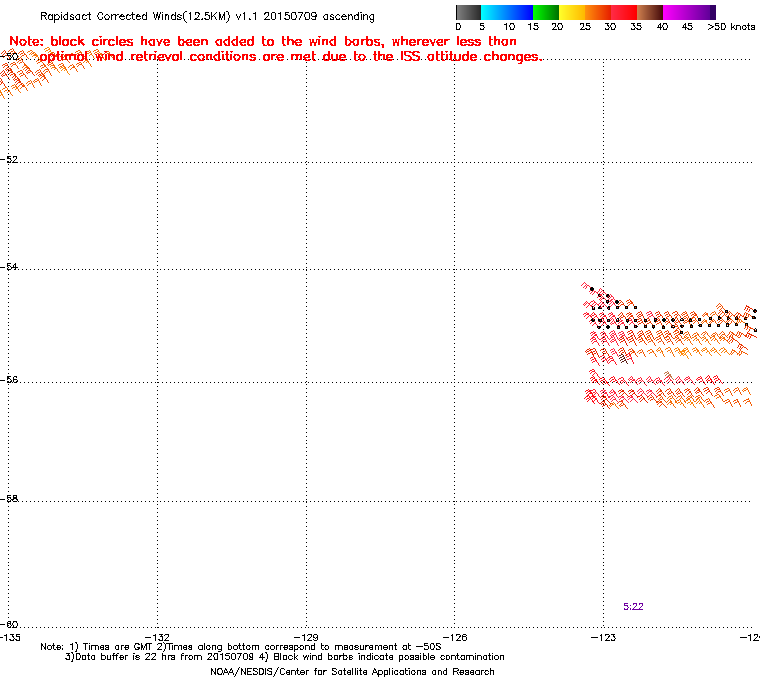
Task: Click the "-126" longitude axis label
Action: point(455,637)
